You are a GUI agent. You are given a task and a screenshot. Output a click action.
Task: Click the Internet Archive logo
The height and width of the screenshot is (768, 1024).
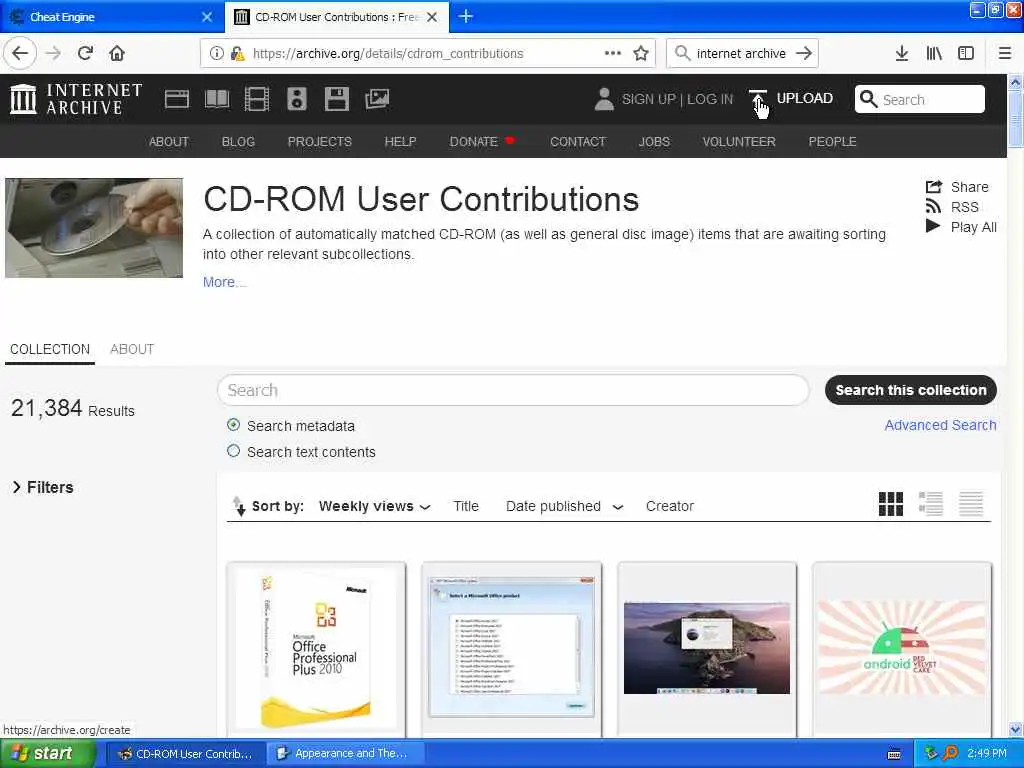point(76,99)
